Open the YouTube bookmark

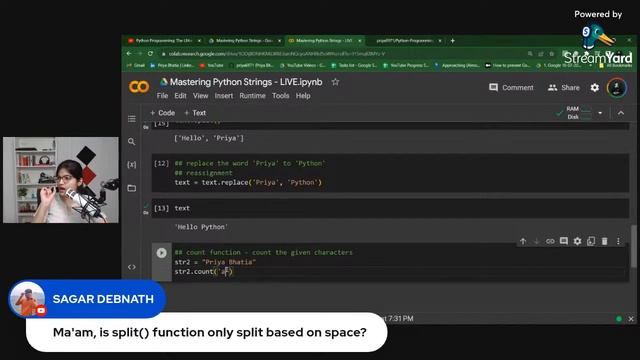click(211, 65)
